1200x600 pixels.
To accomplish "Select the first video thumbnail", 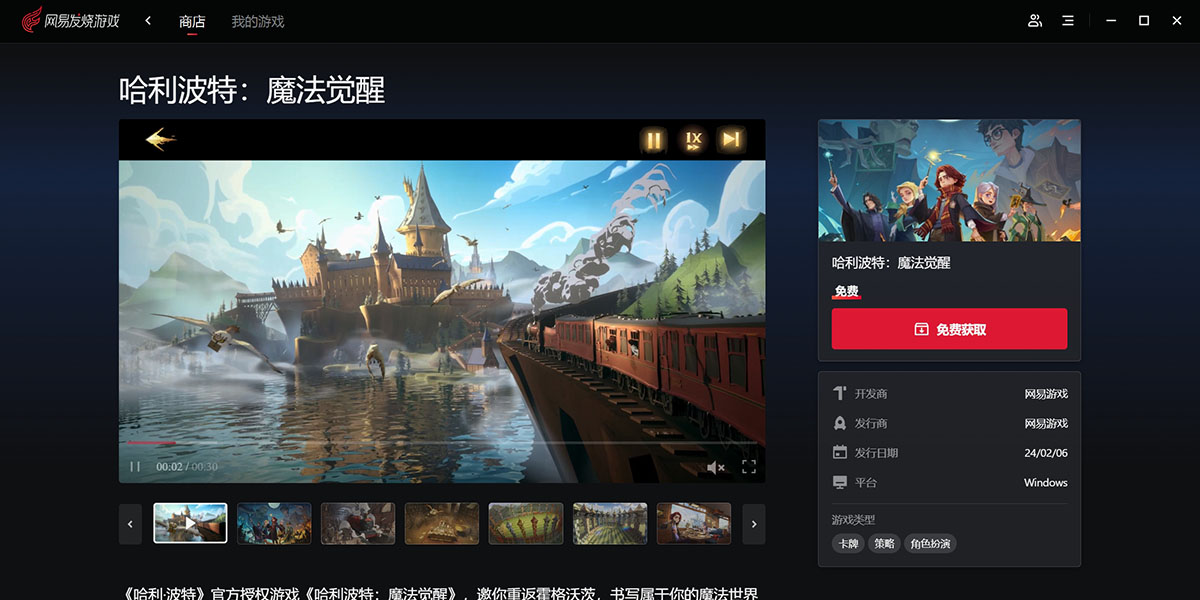I will pos(190,523).
